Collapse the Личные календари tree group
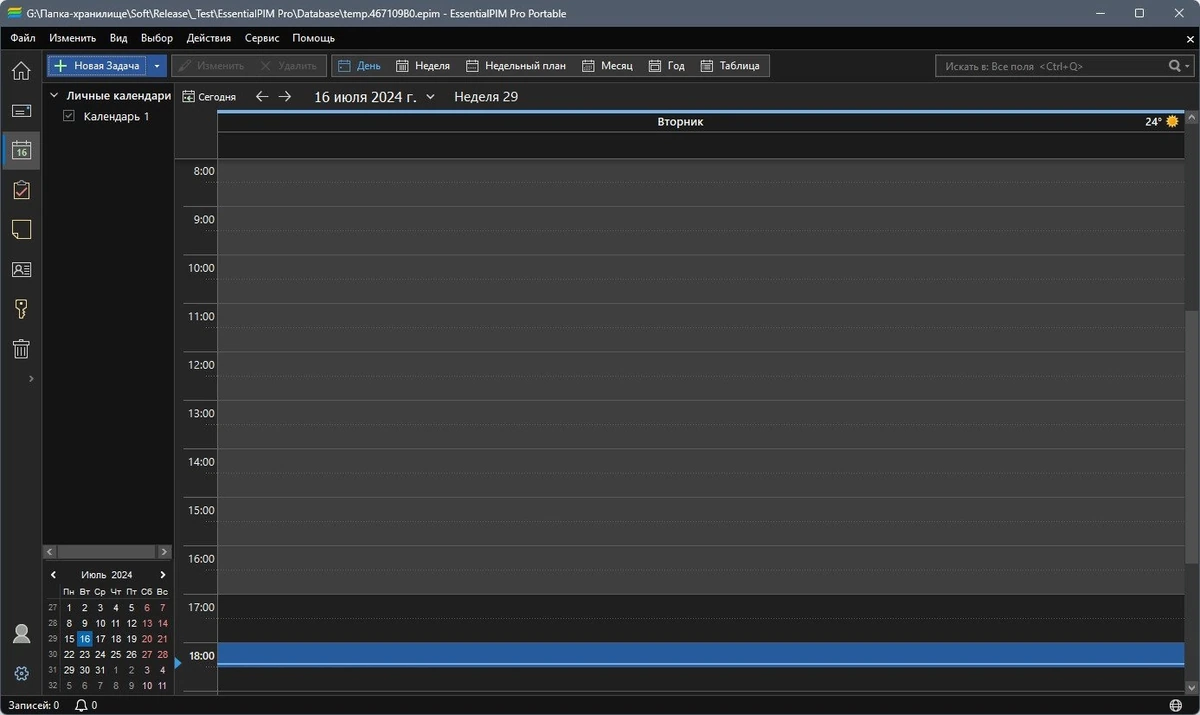The height and width of the screenshot is (715, 1200). 55,96
